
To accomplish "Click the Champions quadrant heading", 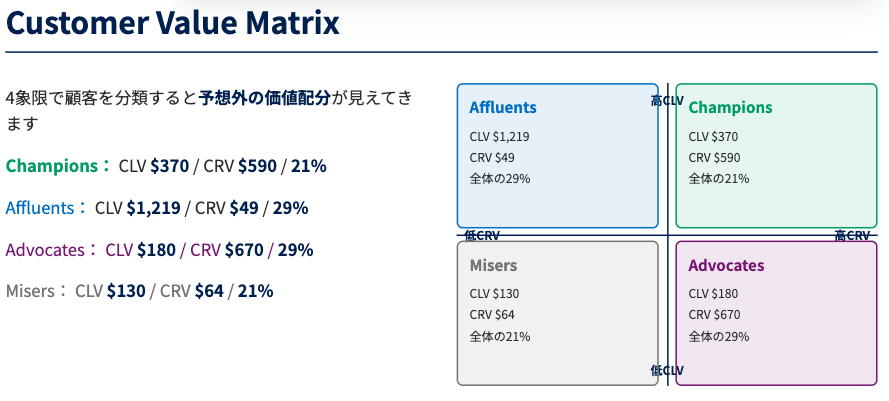I will [x=730, y=108].
